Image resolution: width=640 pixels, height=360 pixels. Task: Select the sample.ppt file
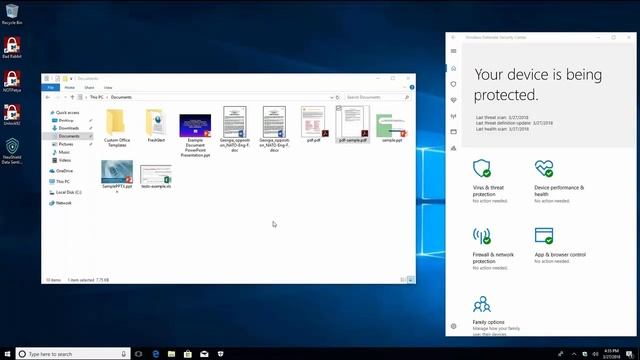tap(392, 128)
